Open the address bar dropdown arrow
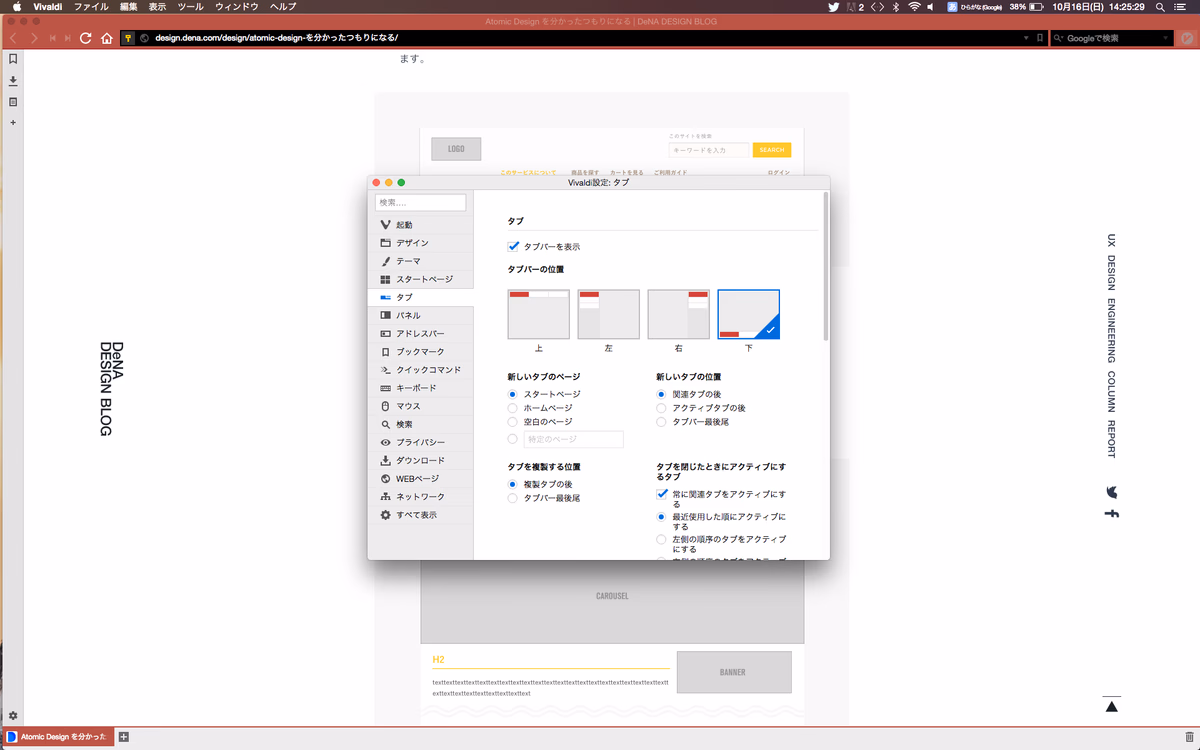Viewport: 1200px width, 750px height. click(1026, 38)
